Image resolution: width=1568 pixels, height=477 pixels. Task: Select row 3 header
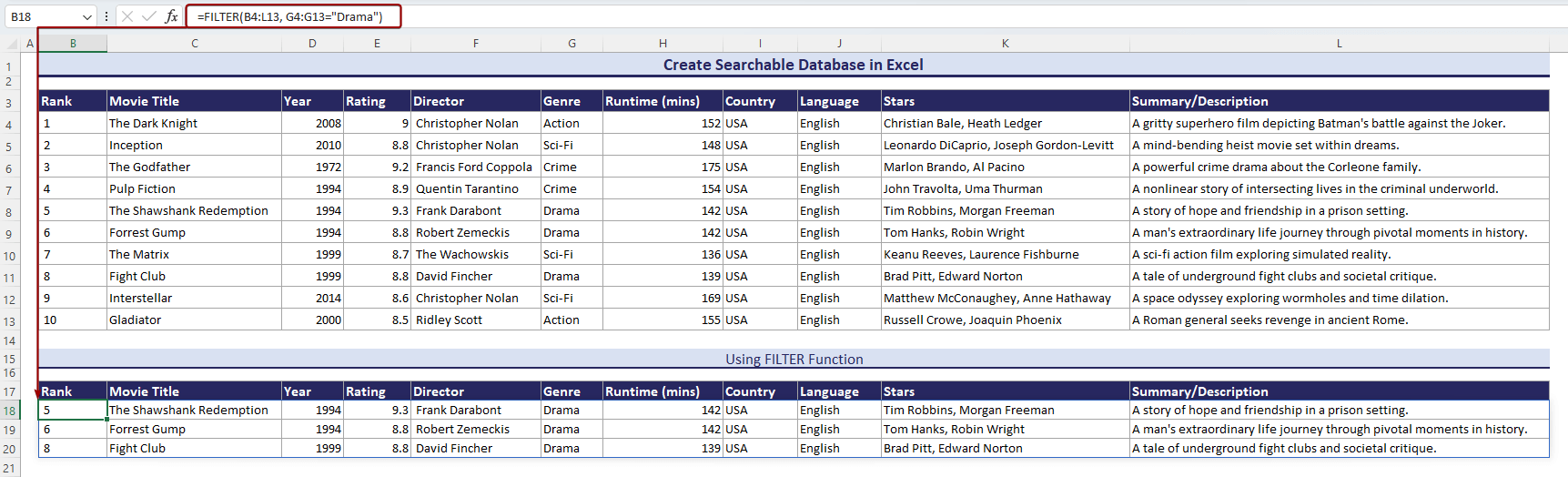(9, 103)
